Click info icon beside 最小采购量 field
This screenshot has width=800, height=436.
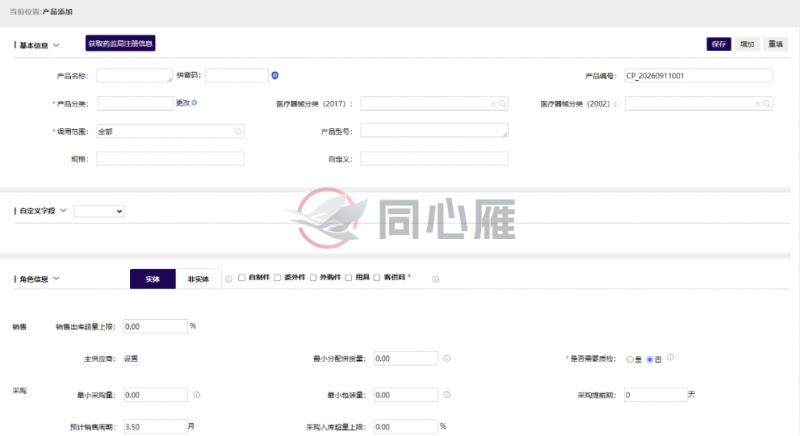(x=196, y=395)
